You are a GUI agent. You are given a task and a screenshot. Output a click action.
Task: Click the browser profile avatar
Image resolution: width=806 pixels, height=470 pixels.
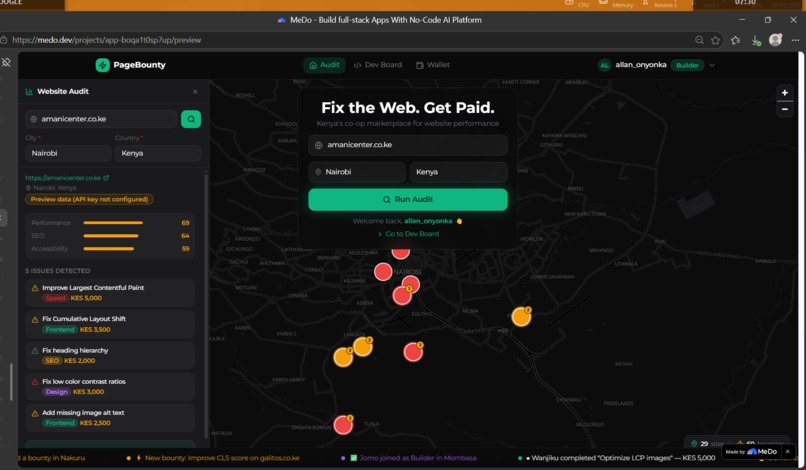[x=775, y=40]
